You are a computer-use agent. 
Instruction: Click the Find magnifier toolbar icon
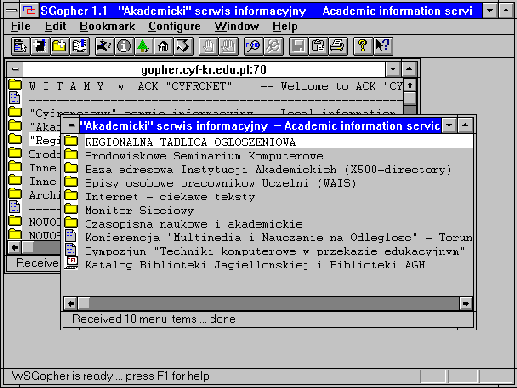253,46
